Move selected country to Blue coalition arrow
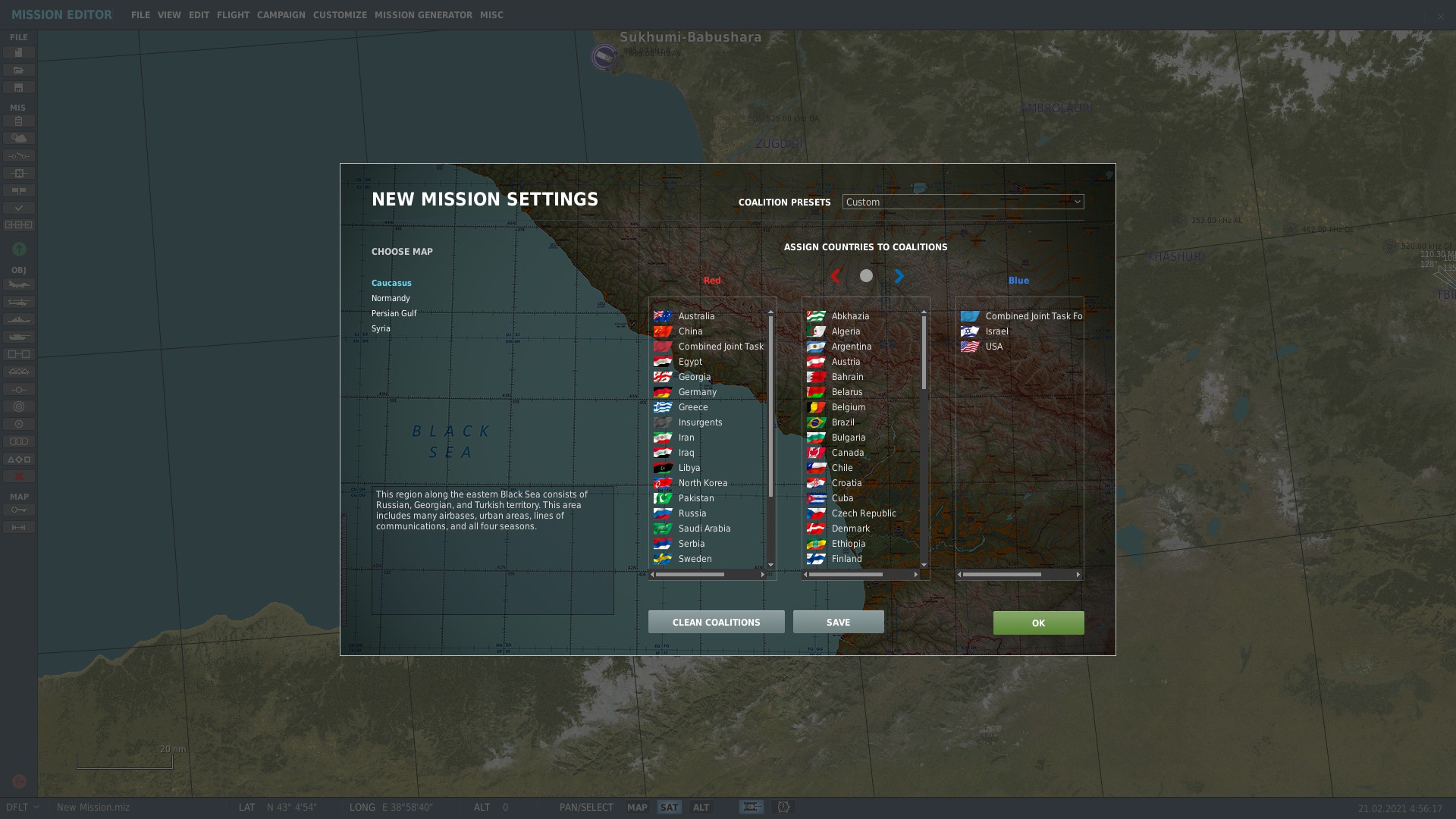 pyautogui.click(x=899, y=276)
